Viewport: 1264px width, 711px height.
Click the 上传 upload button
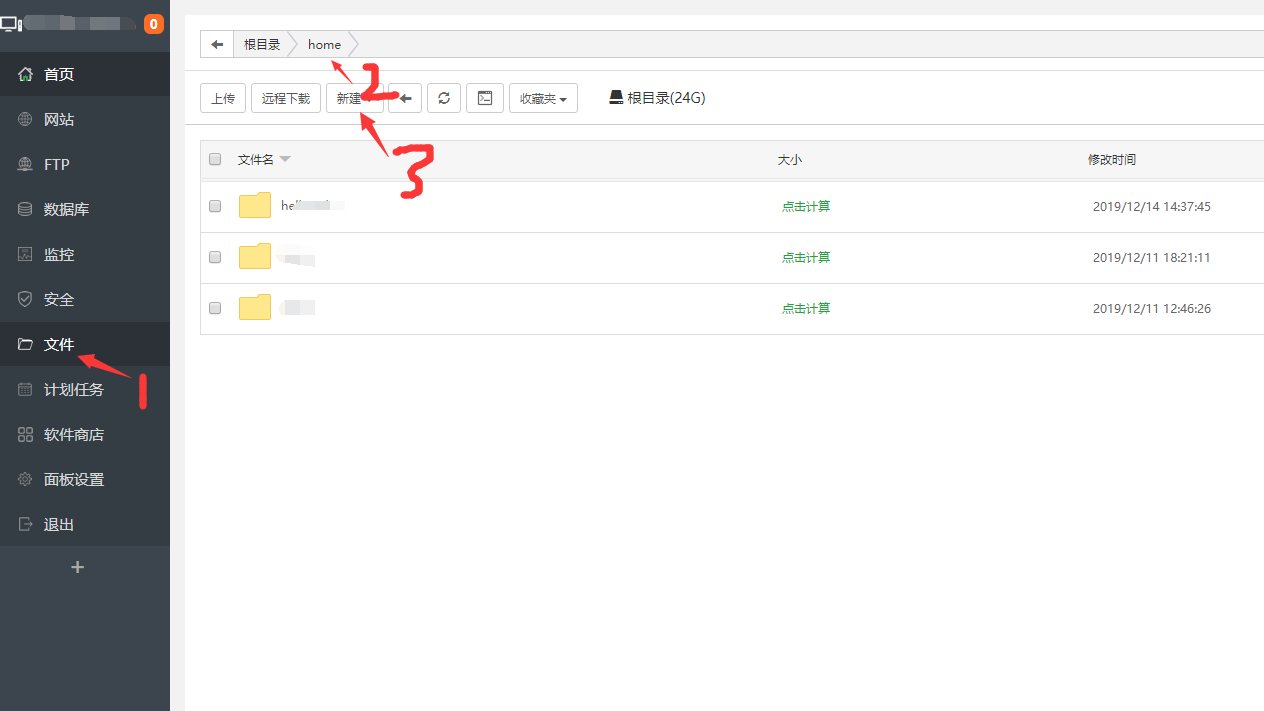click(x=223, y=98)
